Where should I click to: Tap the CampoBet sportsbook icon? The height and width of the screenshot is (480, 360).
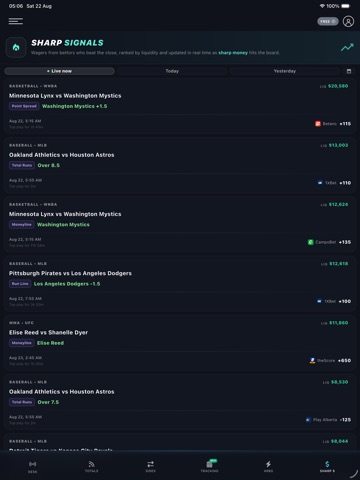310,242
